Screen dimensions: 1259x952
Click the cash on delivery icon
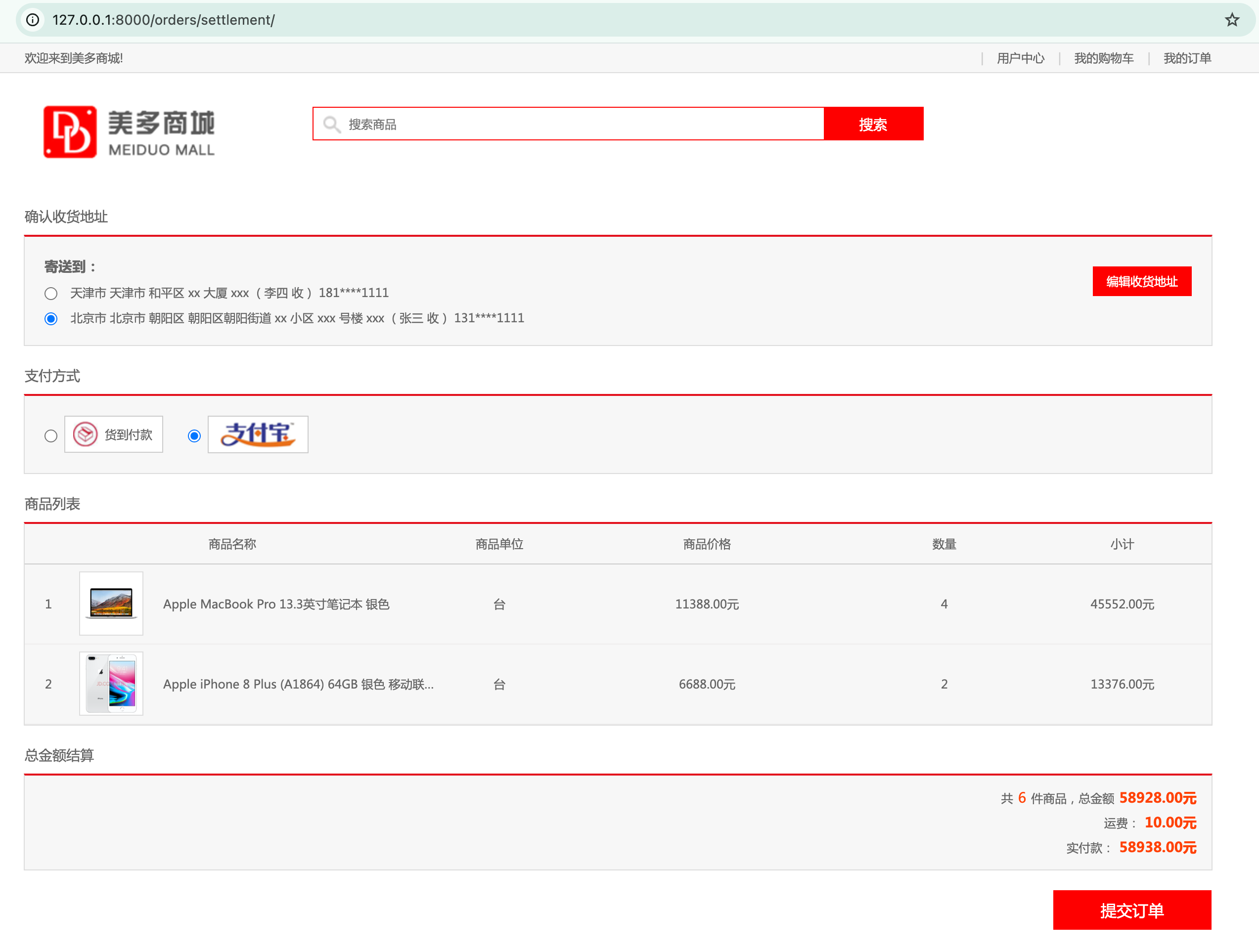(86, 435)
